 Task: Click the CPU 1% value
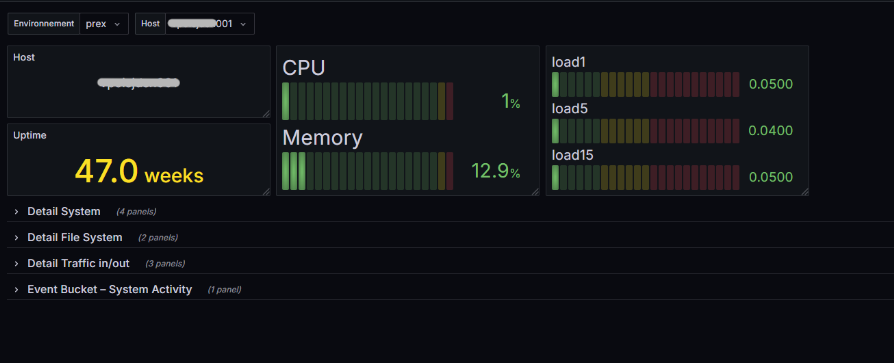point(510,101)
